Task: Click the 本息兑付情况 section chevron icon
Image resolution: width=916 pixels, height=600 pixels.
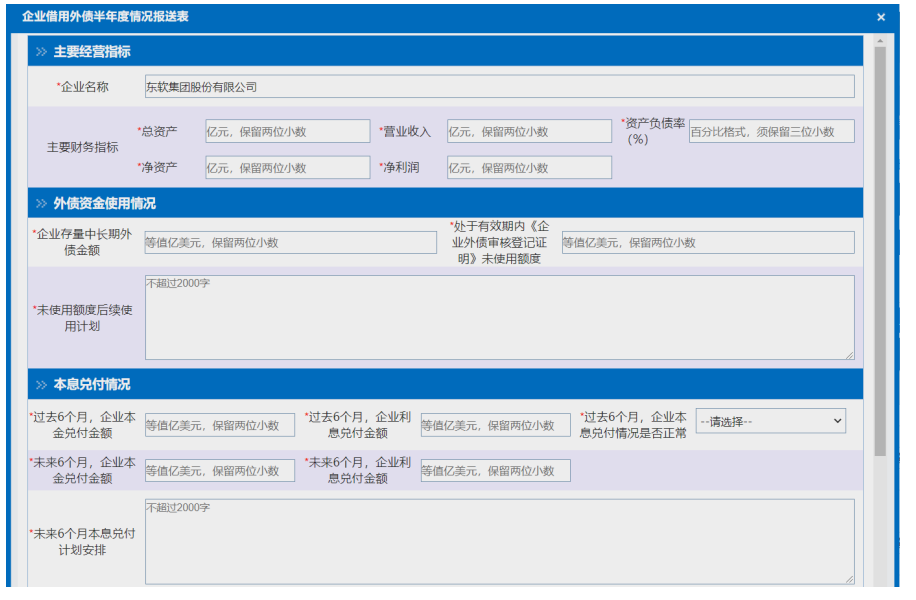Action: [x=41, y=384]
